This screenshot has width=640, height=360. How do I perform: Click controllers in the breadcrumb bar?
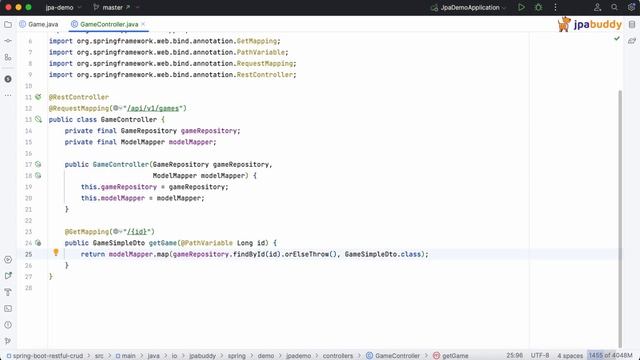click(338, 356)
